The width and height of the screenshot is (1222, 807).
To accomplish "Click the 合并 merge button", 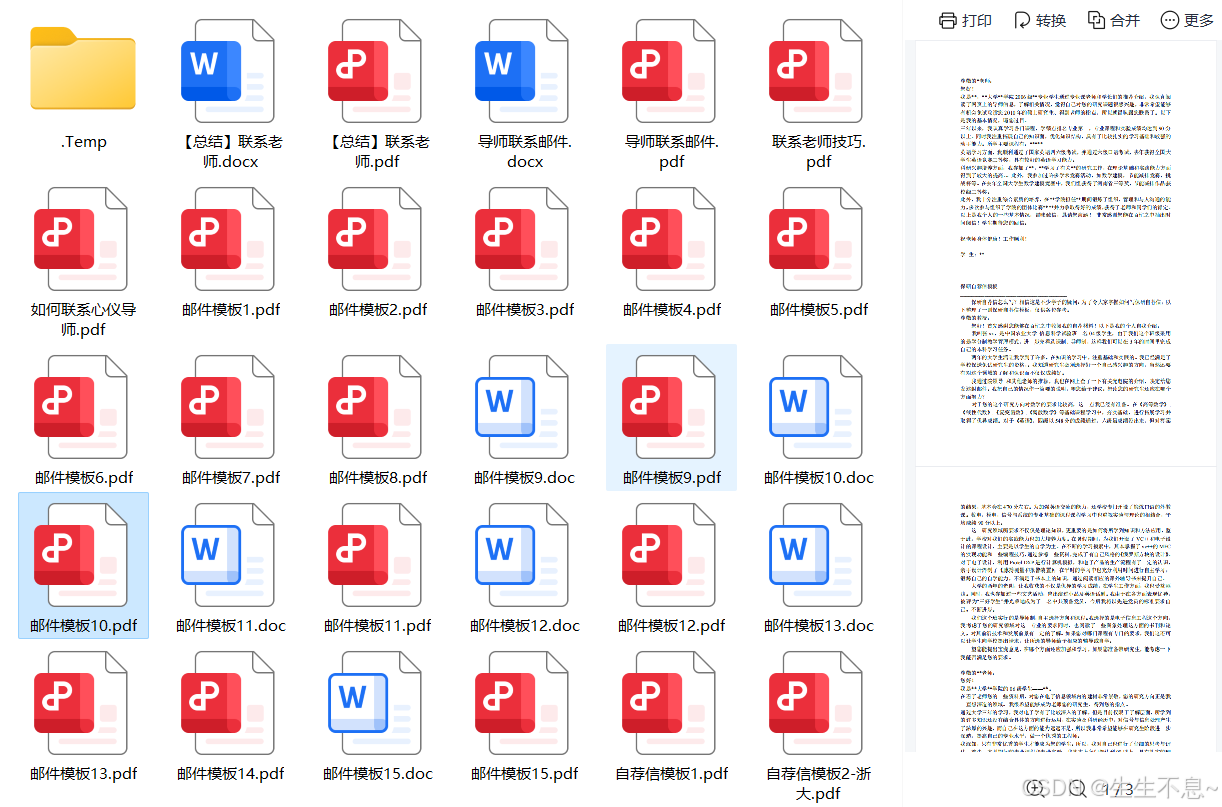I will pyautogui.click(x=1113, y=20).
